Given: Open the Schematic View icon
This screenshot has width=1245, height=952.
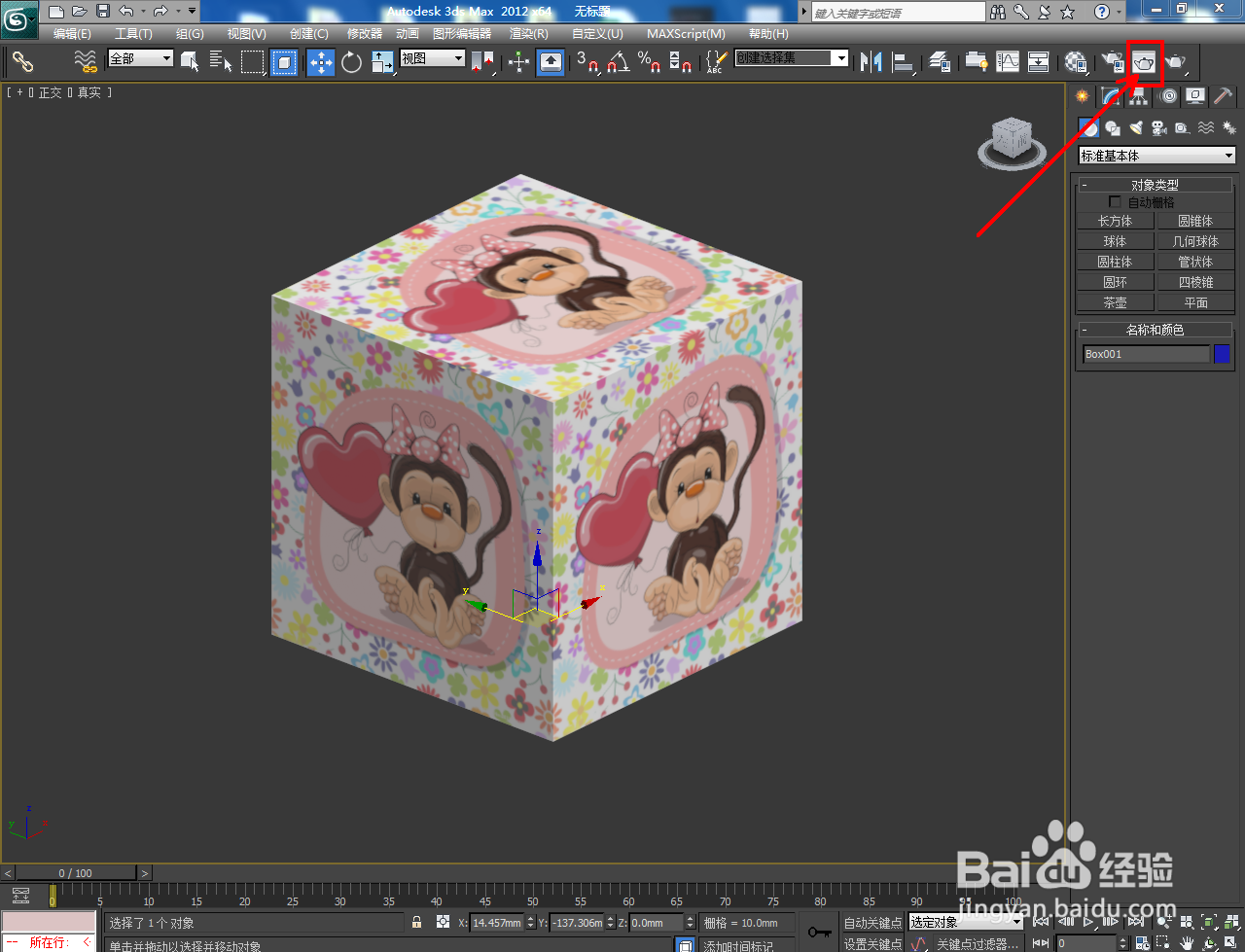Looking at the screenshot, I should [1039, 62].
